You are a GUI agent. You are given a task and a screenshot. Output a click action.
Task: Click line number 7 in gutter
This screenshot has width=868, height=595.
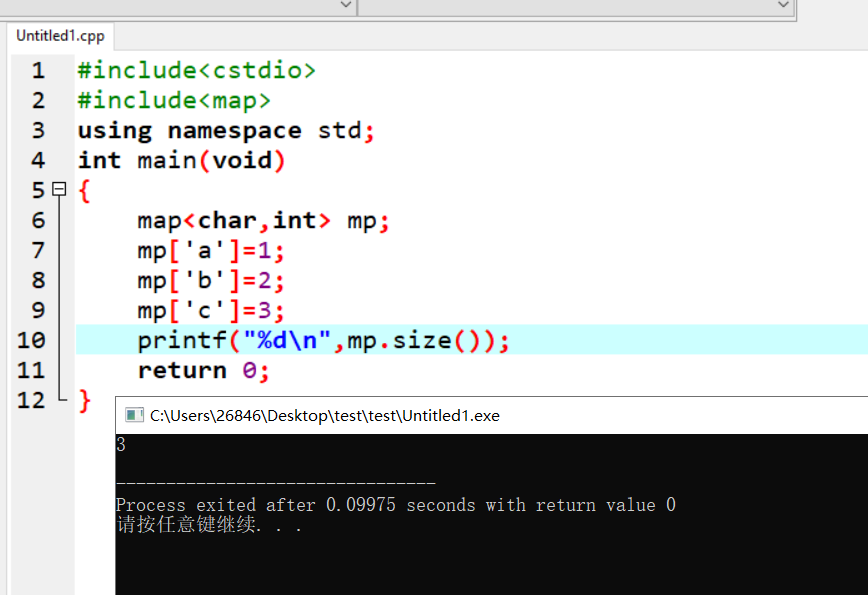click(x=38, y=250)
